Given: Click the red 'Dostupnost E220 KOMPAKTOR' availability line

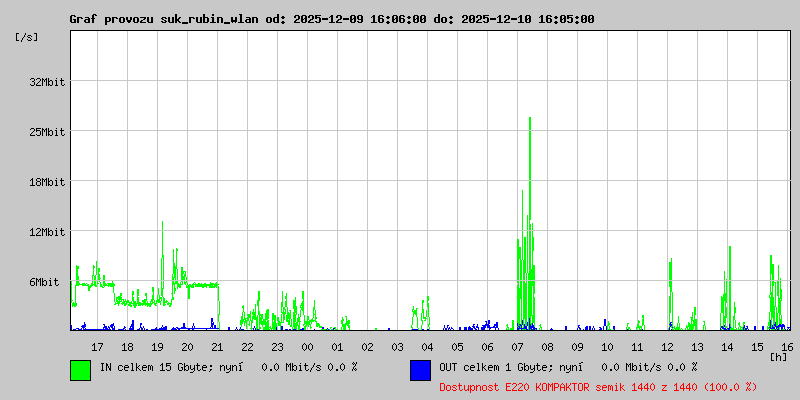Looking at the screenshot, I should pyautogui.click(x=598, y=387).
